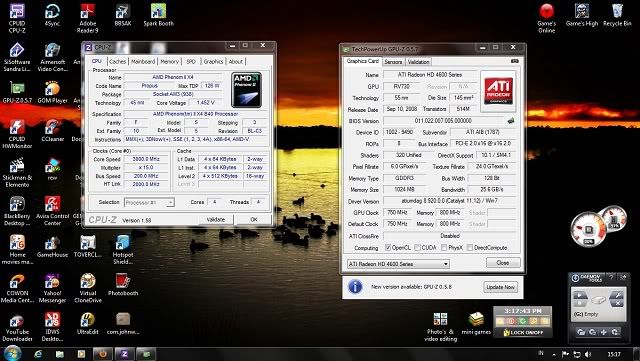Screen dimensions: 640x361
Task: Open the SiSoftware Sandra desktop shortcut
Action: coord(17,57)
